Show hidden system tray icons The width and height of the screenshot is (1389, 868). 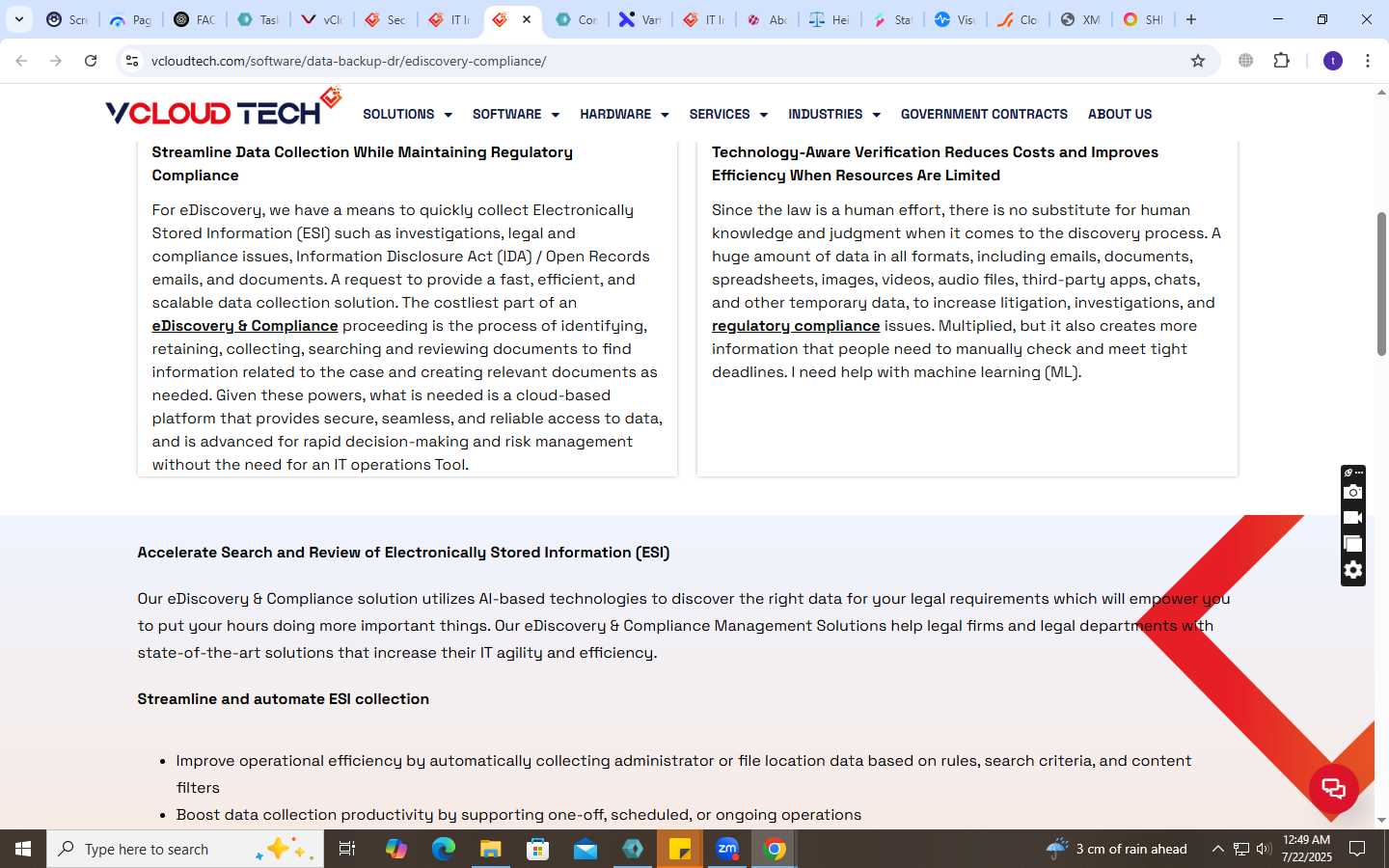1217,849
